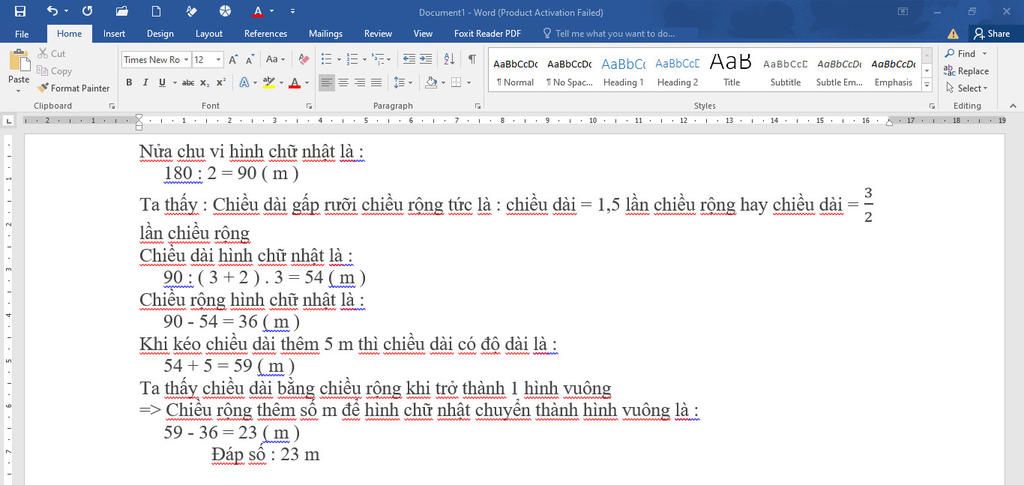1024x485 pixels.
Task: Expand the Styles gallery with the More arrow
Action: [x=926, y=84]
